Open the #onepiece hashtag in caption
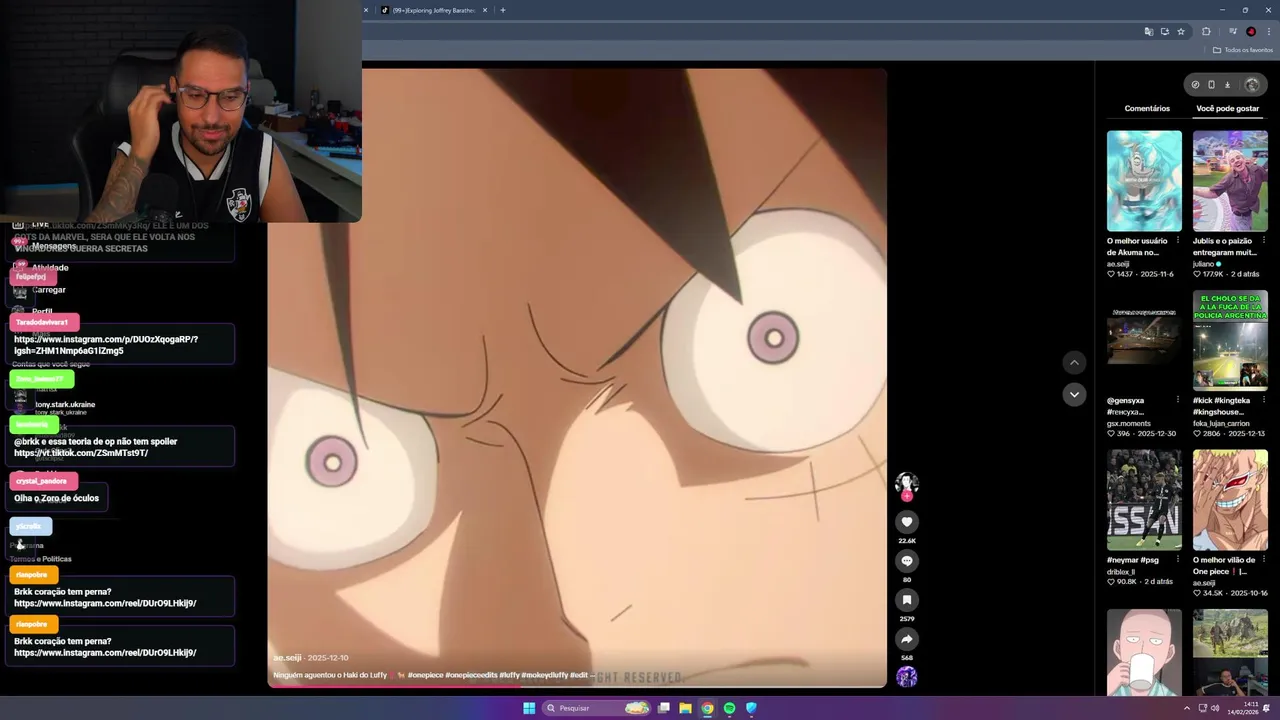Screen dimensions: 1280x720 click(x=426, y=675)
